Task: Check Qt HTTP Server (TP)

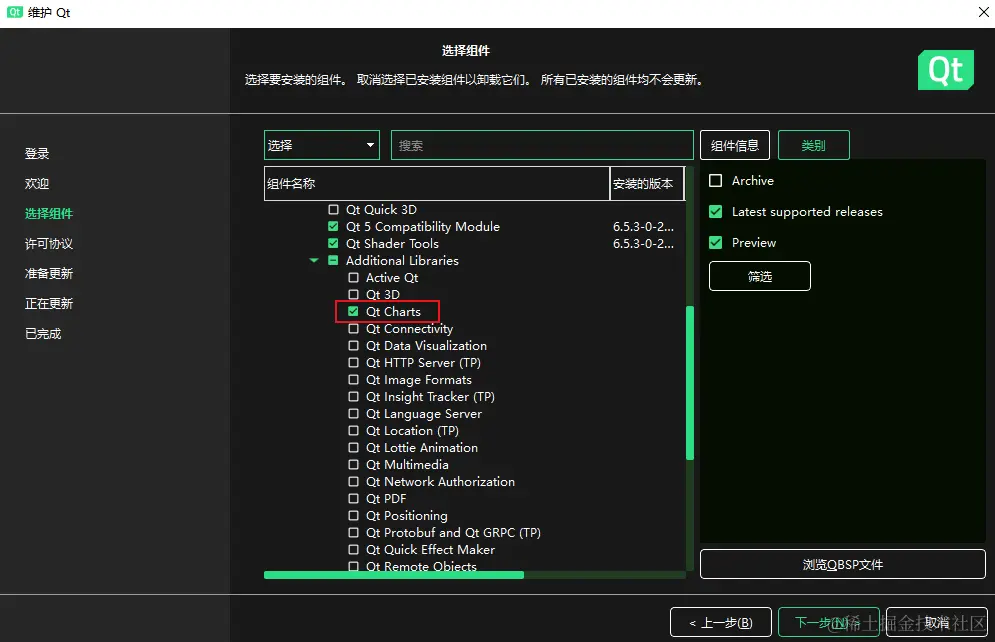Action: point(353,363)
